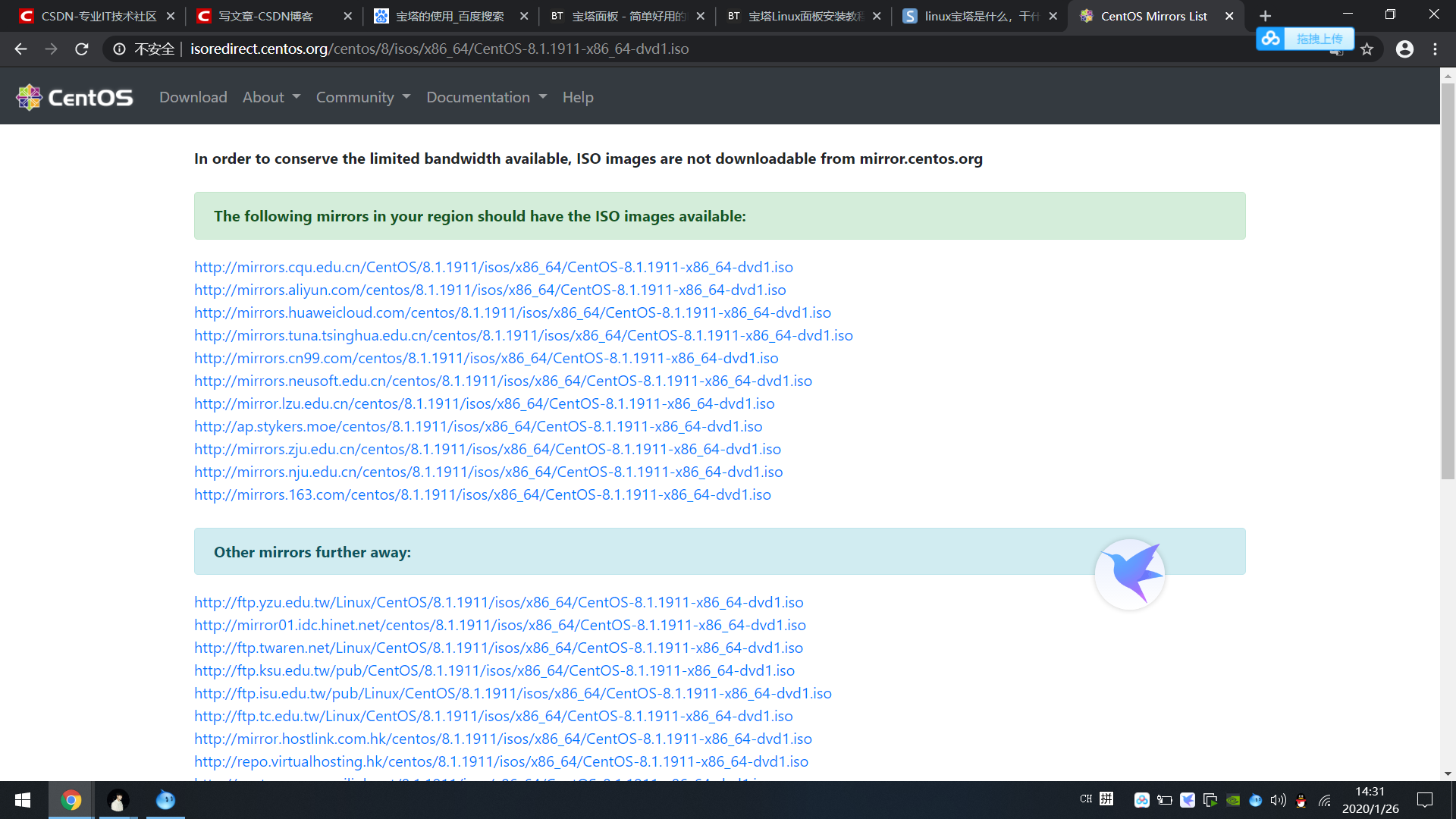
Task: Expand the Documentation dropdown menu
Action: pyautogui.click(x=486, y=97)
